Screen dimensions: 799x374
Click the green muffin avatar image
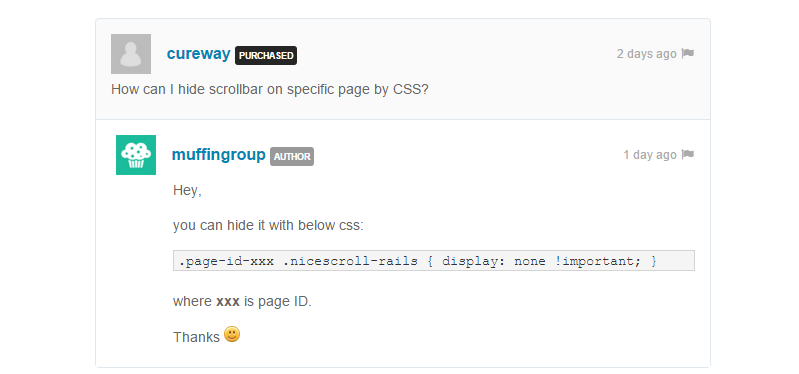point(136,155)
